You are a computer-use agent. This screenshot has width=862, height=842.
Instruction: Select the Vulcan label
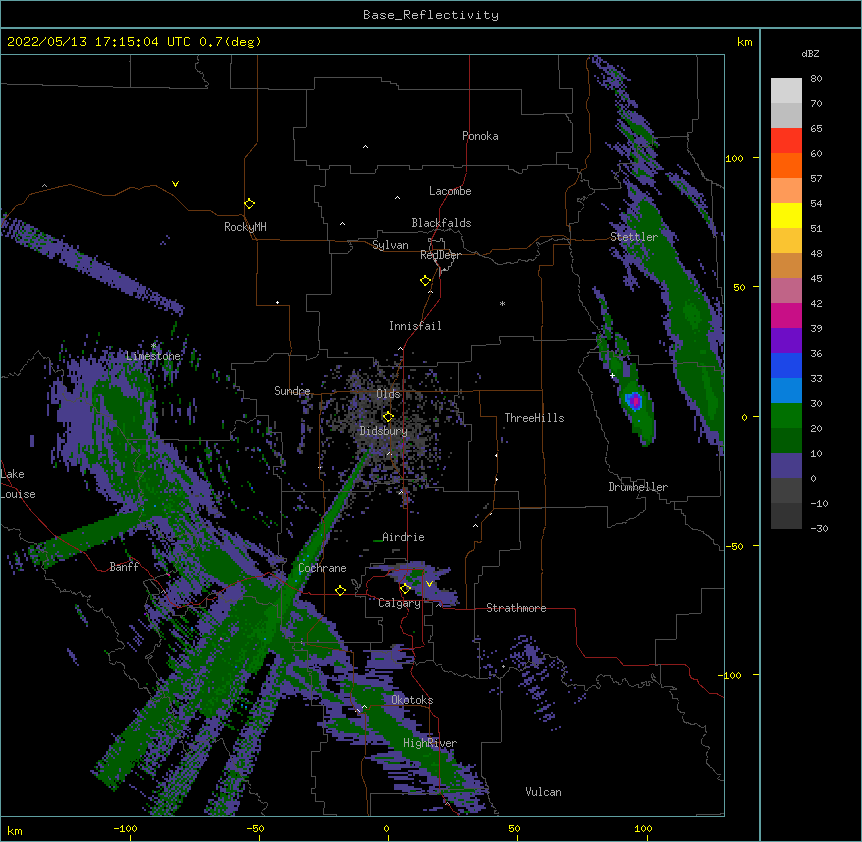543,792
